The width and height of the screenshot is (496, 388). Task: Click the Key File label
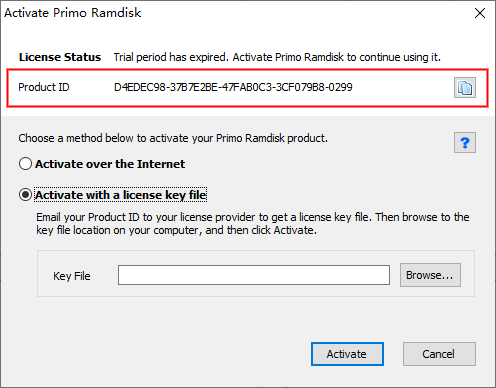coord(72,276)
